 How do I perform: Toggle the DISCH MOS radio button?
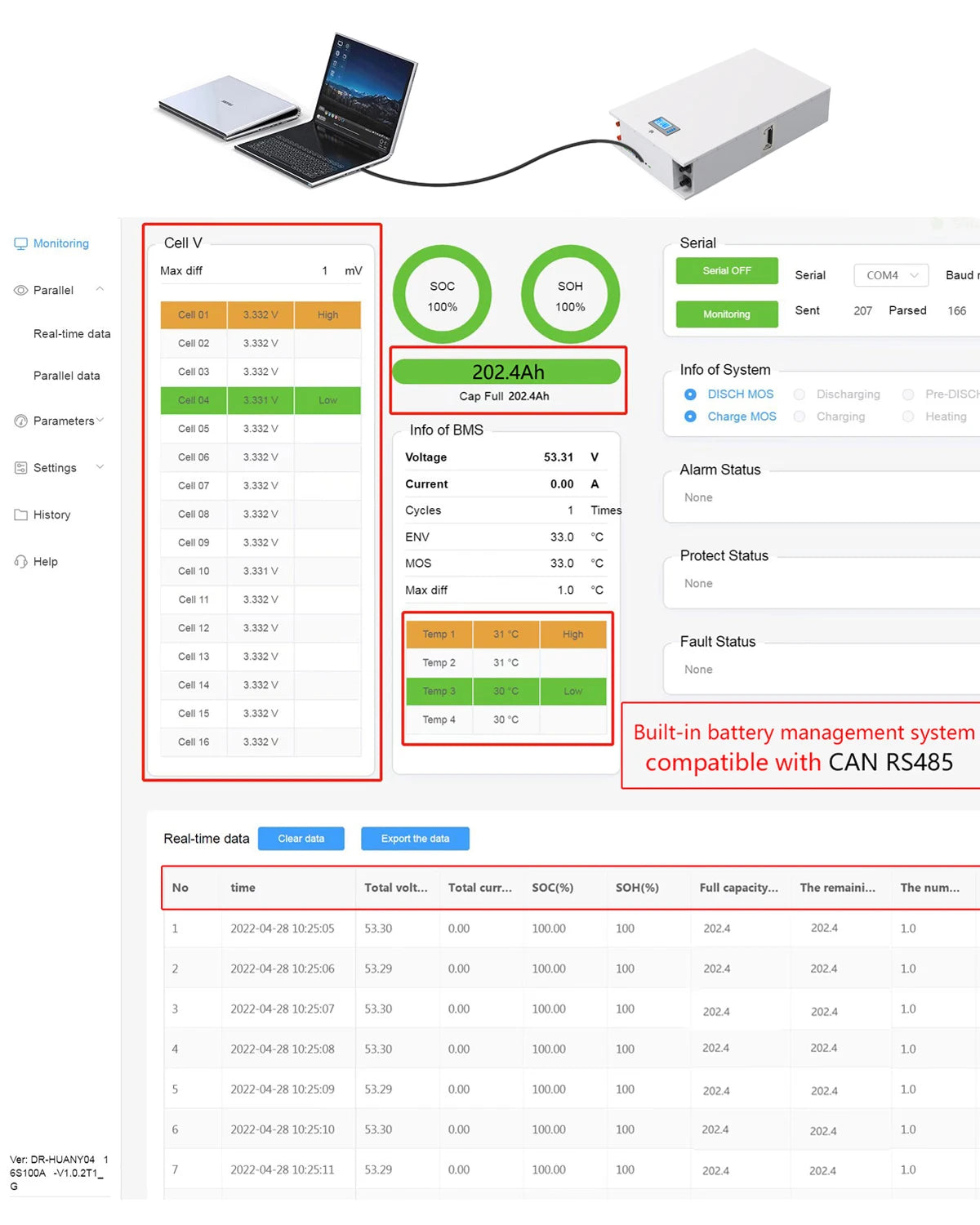(x=690, y=394)
